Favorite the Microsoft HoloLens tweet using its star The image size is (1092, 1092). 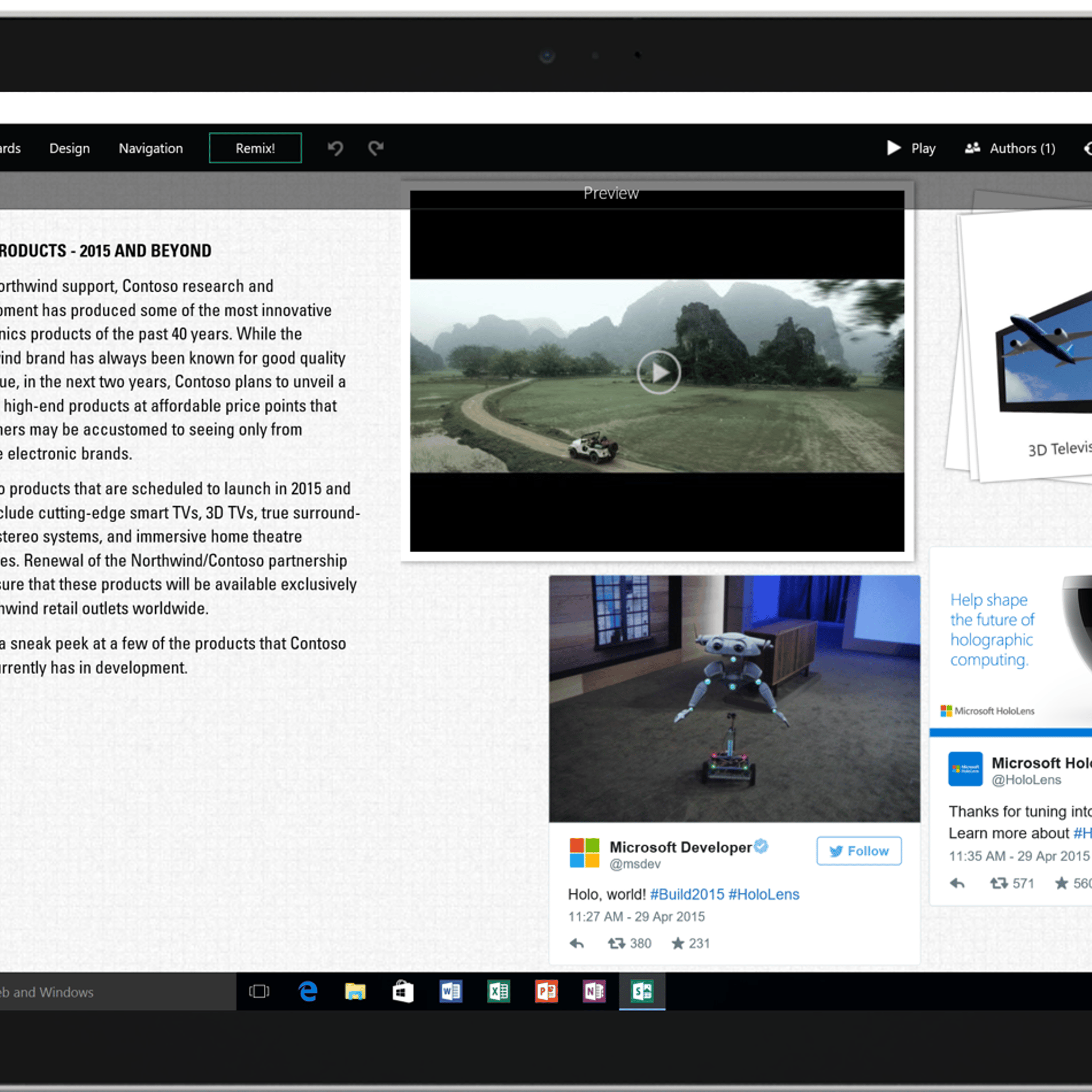tap(1061, 883)
